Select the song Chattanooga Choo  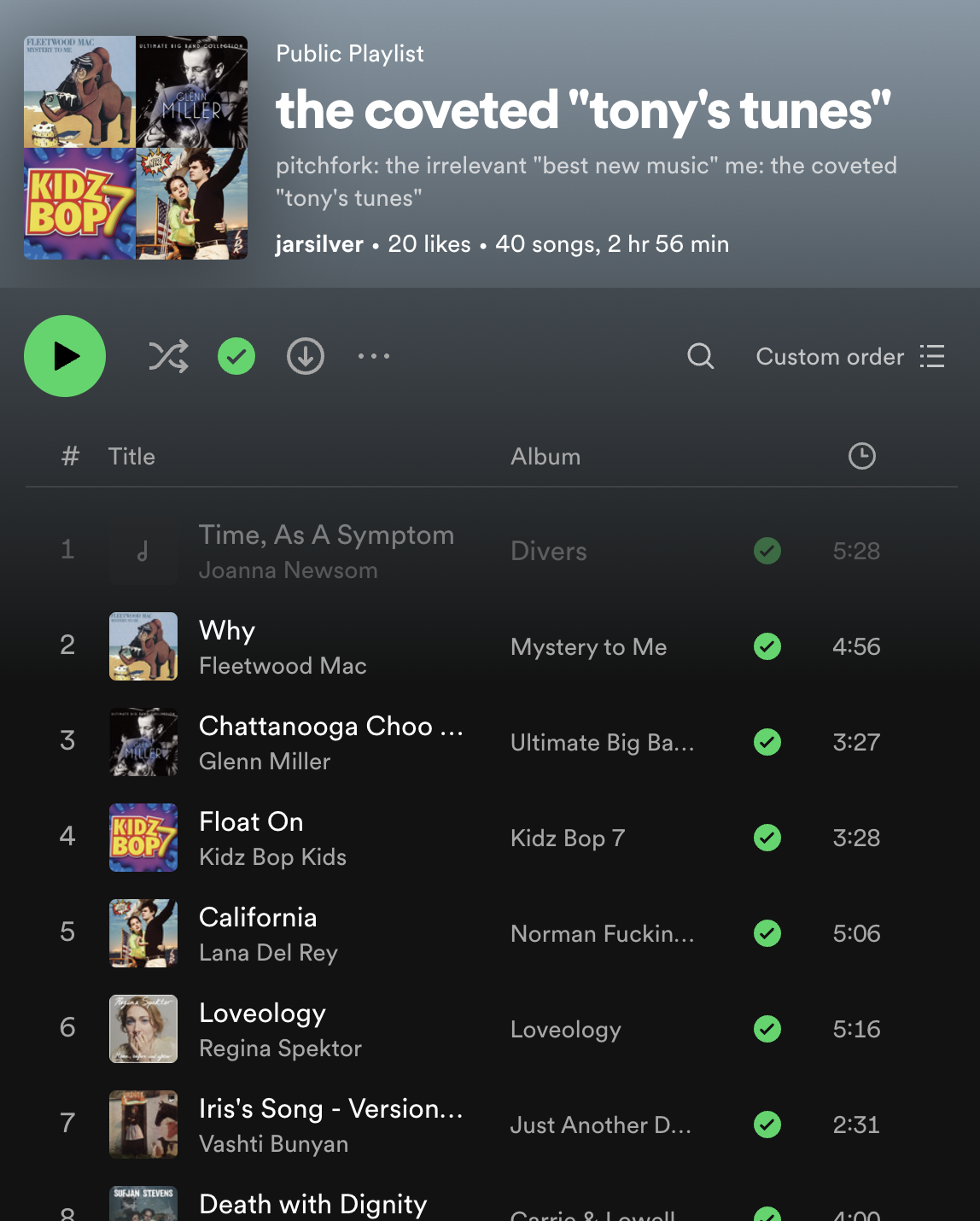331,726
